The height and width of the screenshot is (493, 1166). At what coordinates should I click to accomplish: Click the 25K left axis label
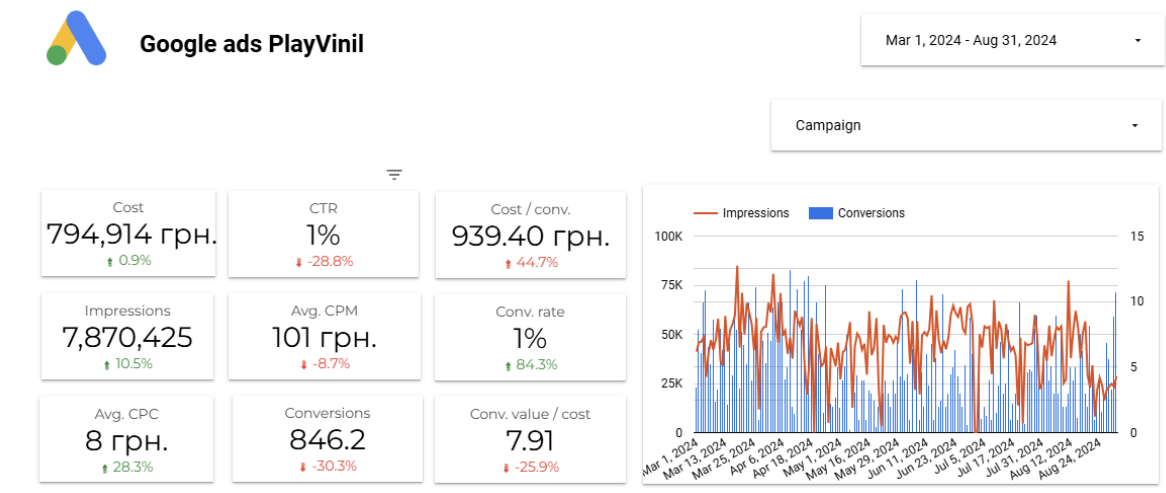671,384
